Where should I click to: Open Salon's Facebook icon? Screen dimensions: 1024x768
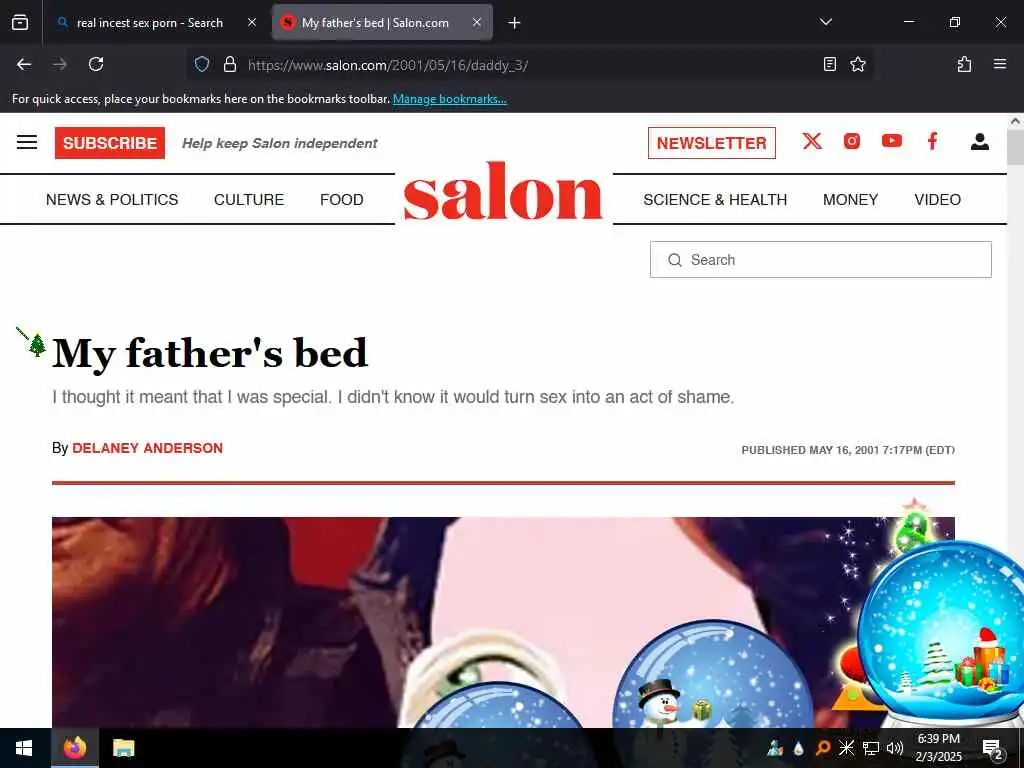[933, 141]
